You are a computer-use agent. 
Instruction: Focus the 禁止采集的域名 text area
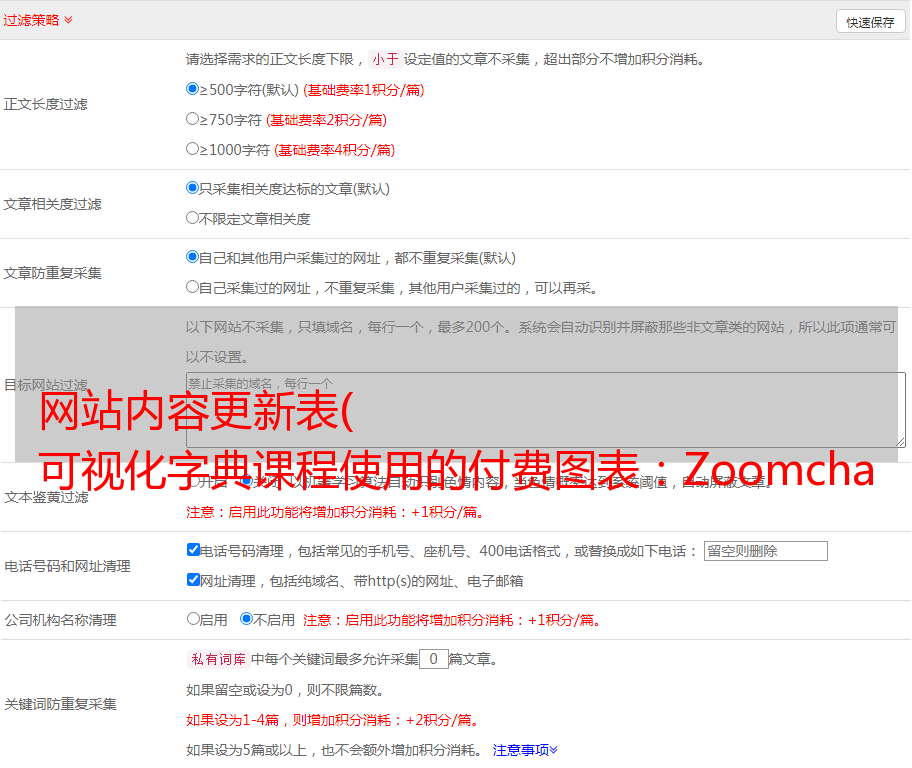[546, 410]
